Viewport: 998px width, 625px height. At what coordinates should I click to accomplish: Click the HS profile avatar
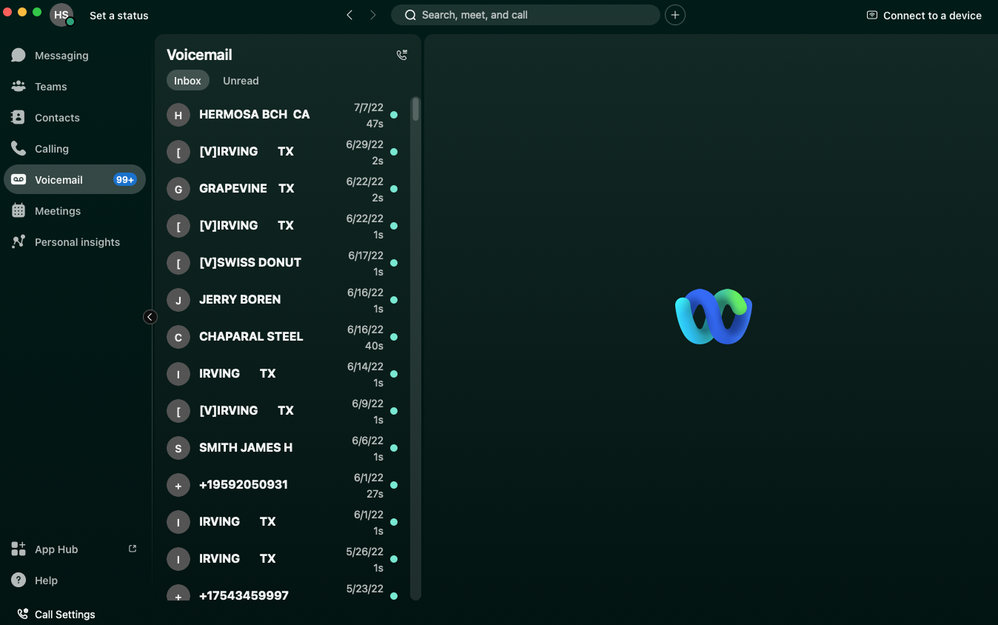62,15
